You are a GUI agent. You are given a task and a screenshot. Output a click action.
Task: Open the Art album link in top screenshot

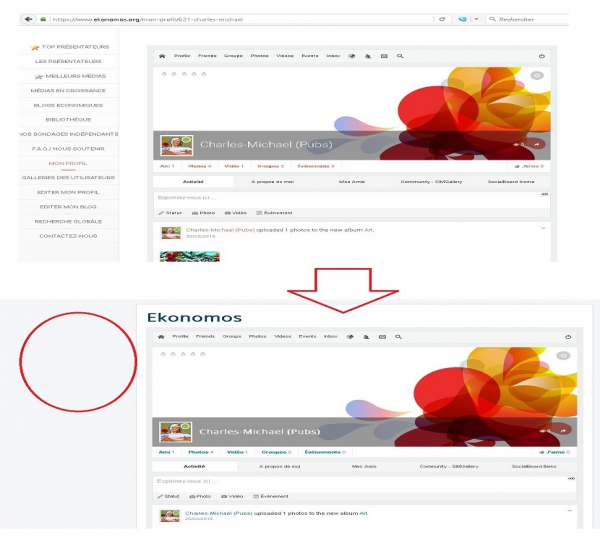tap(368, 230)
